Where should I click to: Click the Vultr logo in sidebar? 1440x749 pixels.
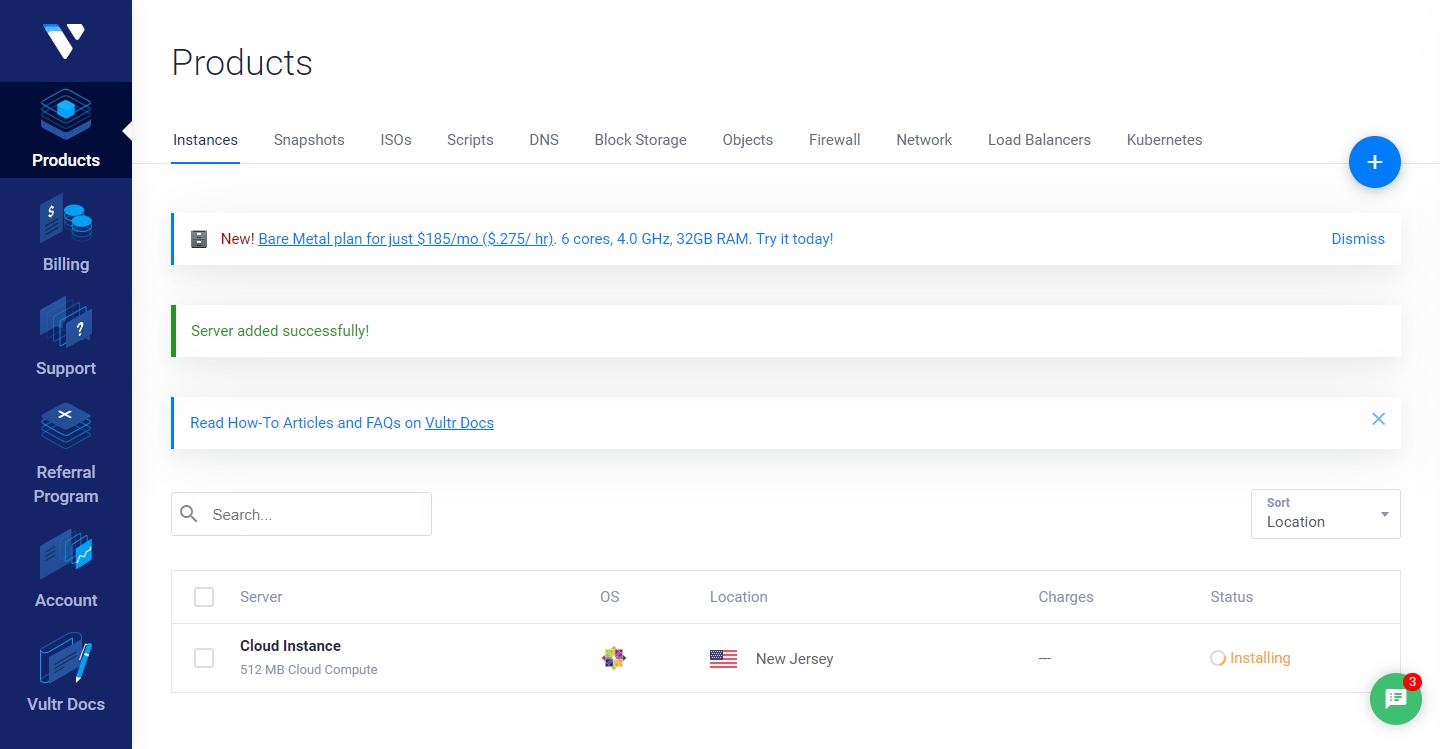(64, 41)
